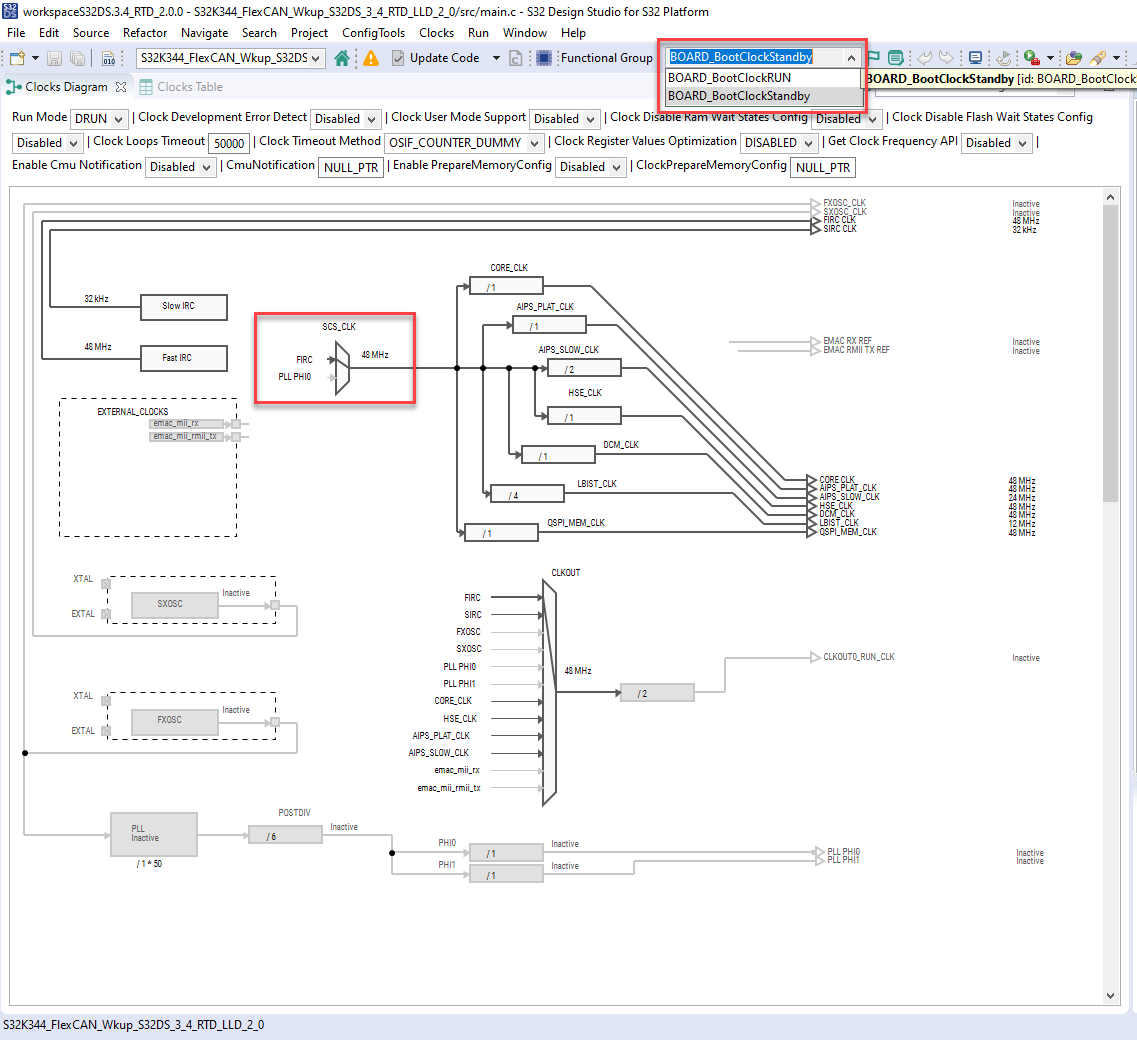Click the Update Code checkbox button
Viewport: 1137px width, 1040px height.
tap(397, 58)
